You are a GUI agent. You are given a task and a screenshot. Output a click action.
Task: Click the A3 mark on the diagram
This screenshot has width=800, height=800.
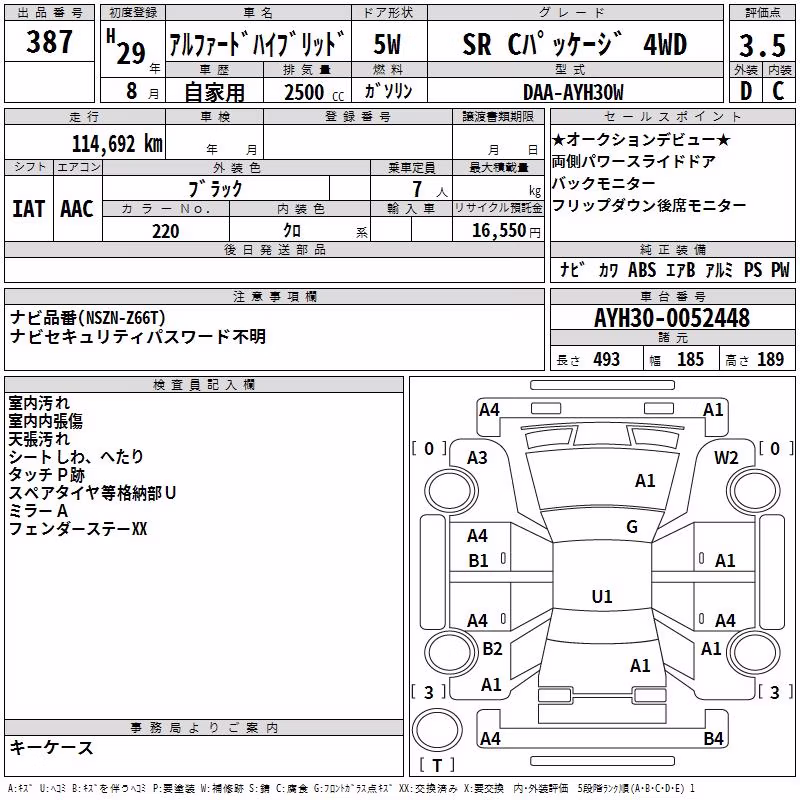pos(477,458)
